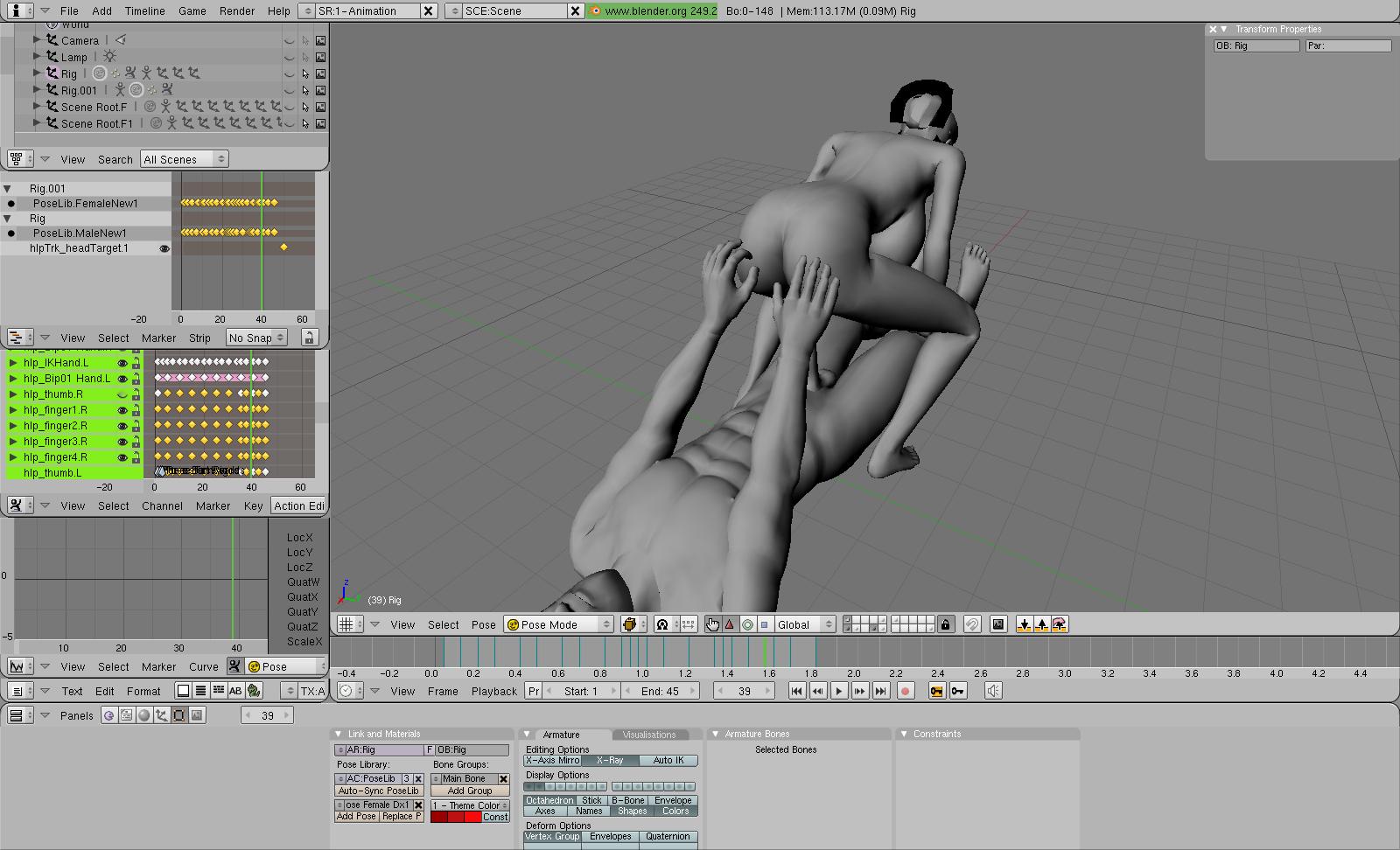Viewport: 1400px width, 850px height.
Task: Enable the 3D manipulator hand icon
Action: pos(712,624)
